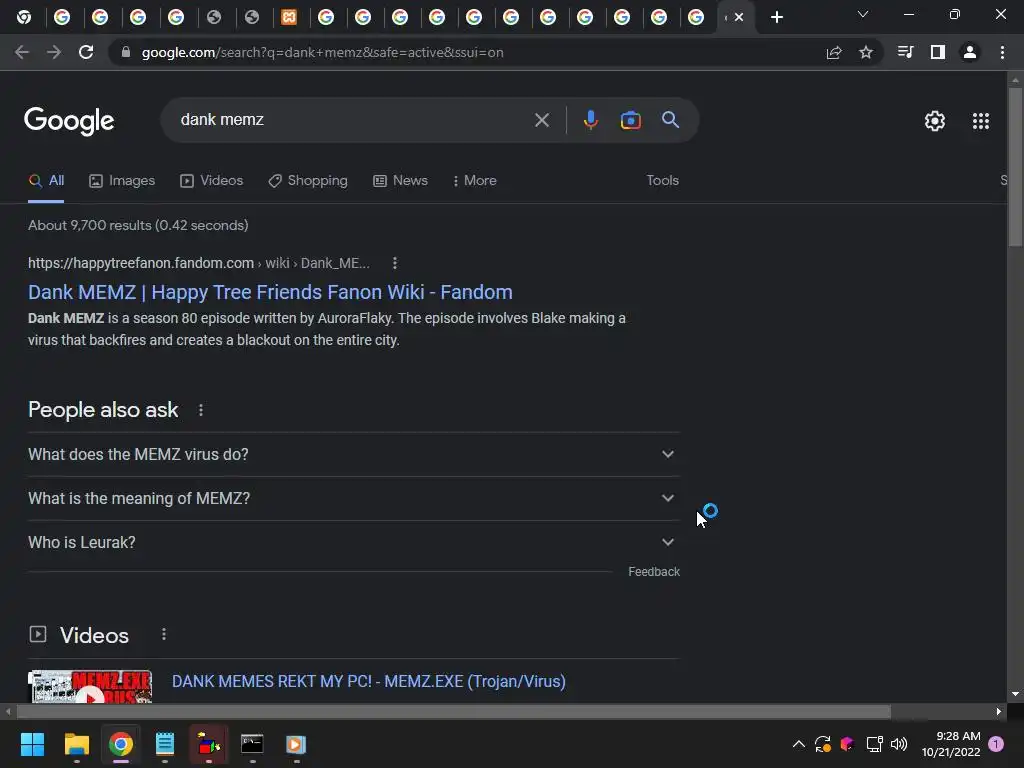Switch to the orange-icon browser tab
The width and height of the screenshot is (1024, 768).
pyautogui.click(x=289, y=17)
